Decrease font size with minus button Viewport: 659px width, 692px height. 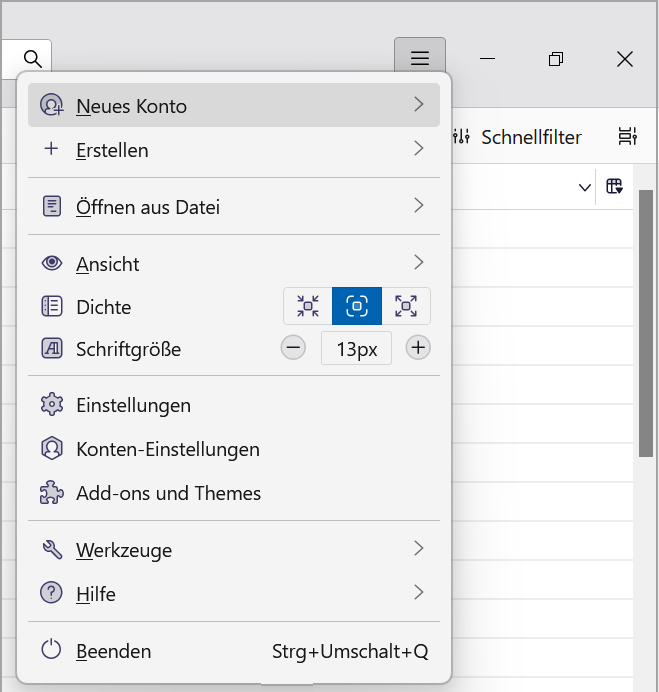(x=293, y=348)
